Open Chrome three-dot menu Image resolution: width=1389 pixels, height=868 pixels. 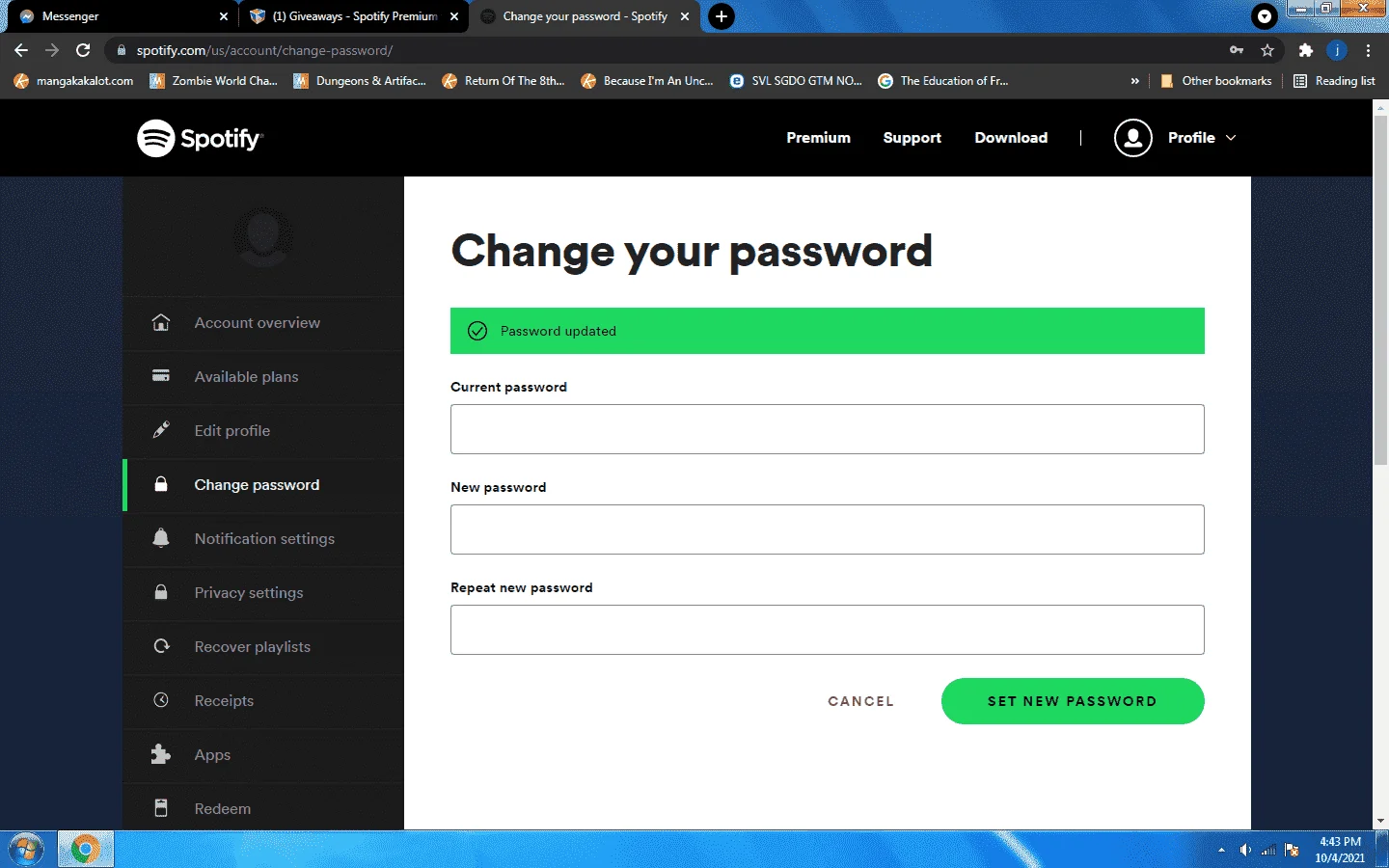click(x=1368, y=50)
